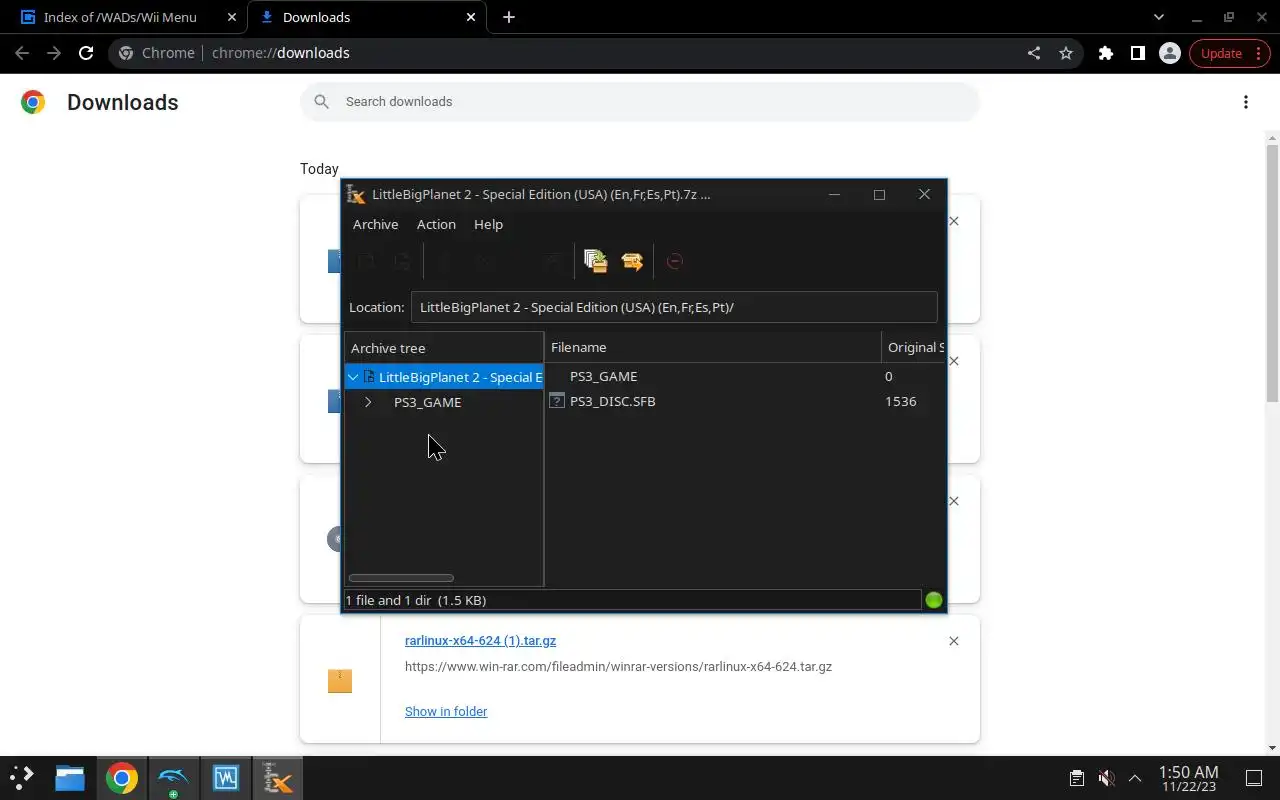
Task: Click the Add files toolbar icon in Xarchiver
Action: (595, 261)
